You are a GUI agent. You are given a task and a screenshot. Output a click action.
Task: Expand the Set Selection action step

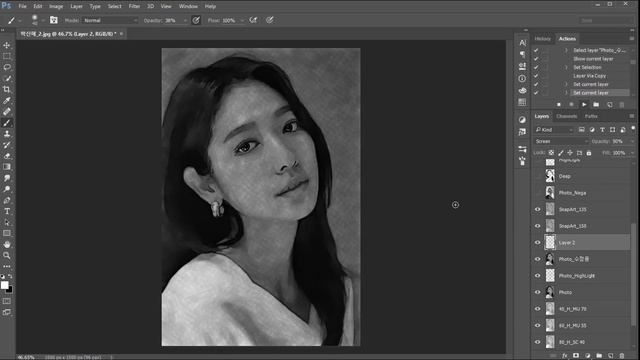[566, 67]
